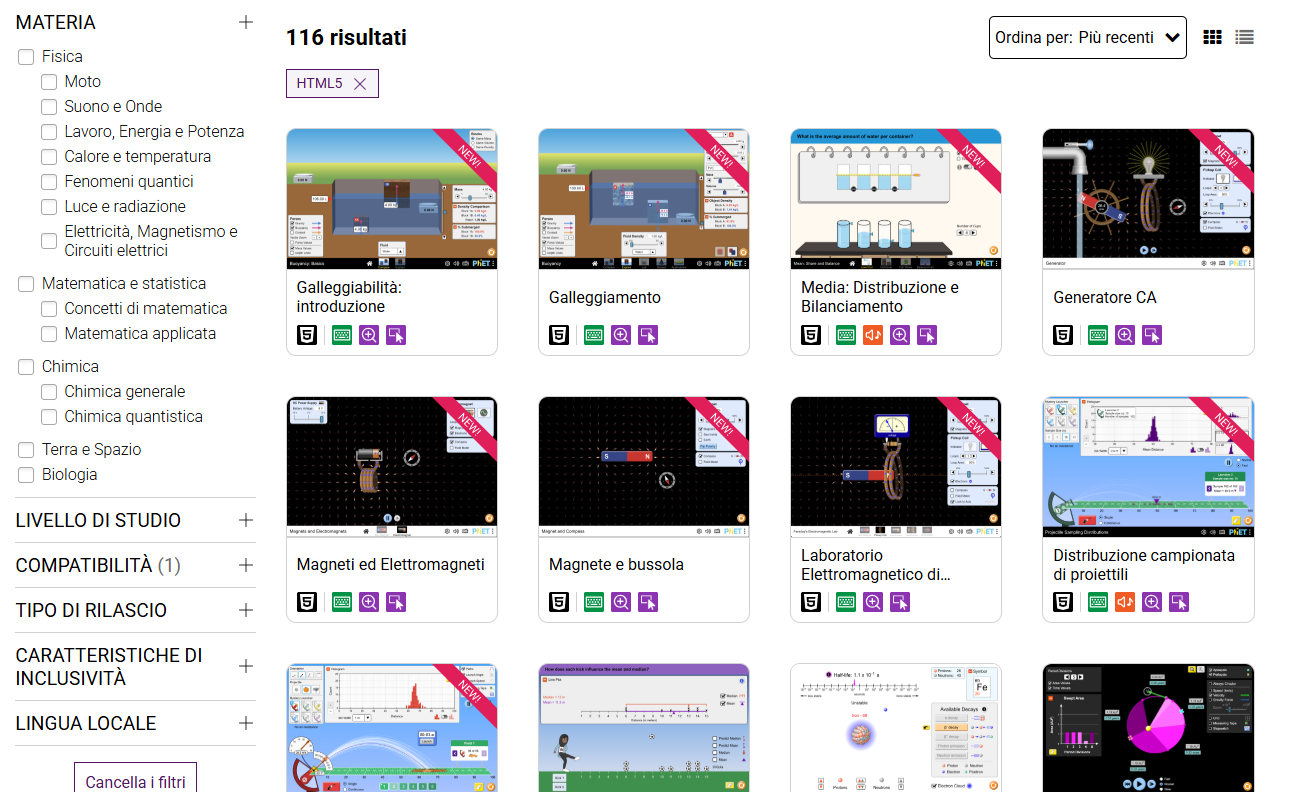Image resolution: width=1300 pixels, height=792 pixels.
Task: Open Media: Distribuzione e Bilanciamento title link
Action: coord(880,297)
